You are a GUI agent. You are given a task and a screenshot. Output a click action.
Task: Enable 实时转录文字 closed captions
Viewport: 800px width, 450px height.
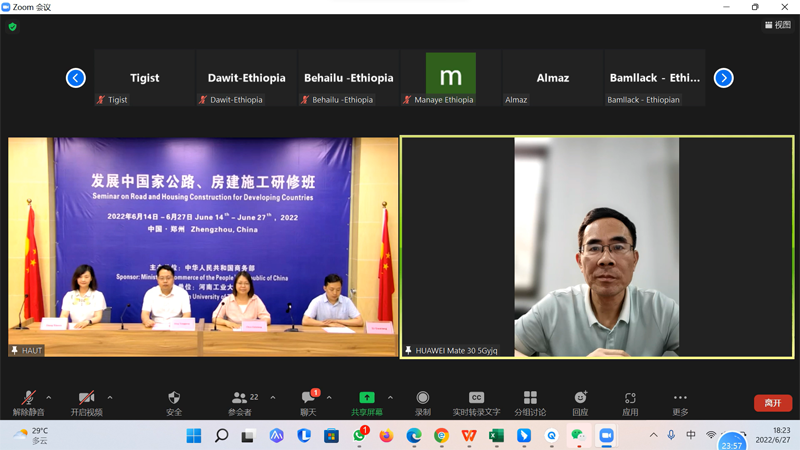[x=476, y=402]
